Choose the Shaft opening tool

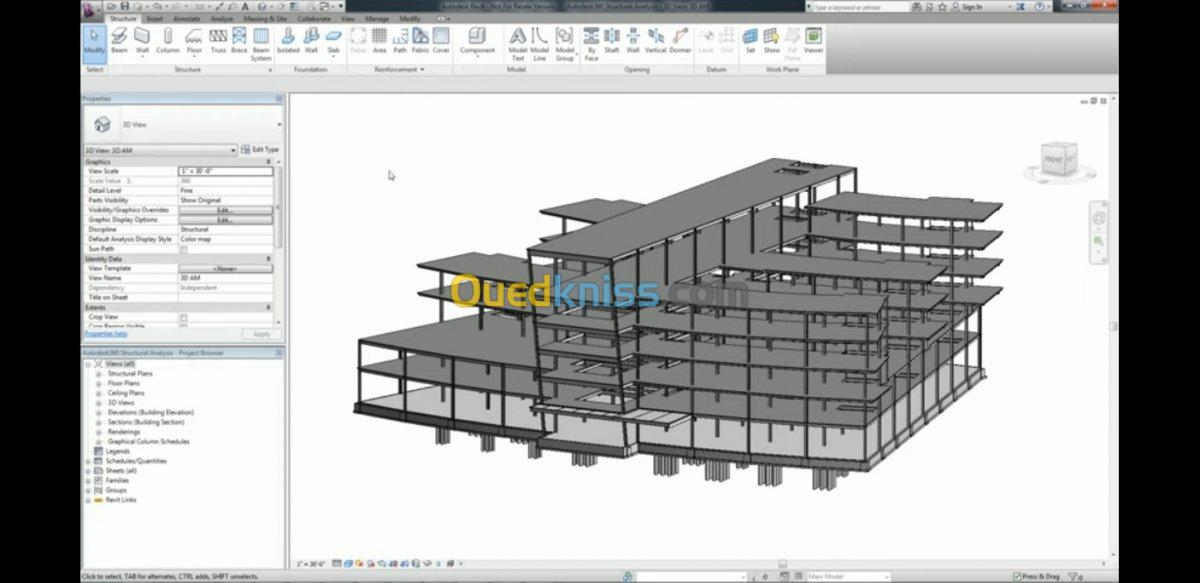click(612, 41)
